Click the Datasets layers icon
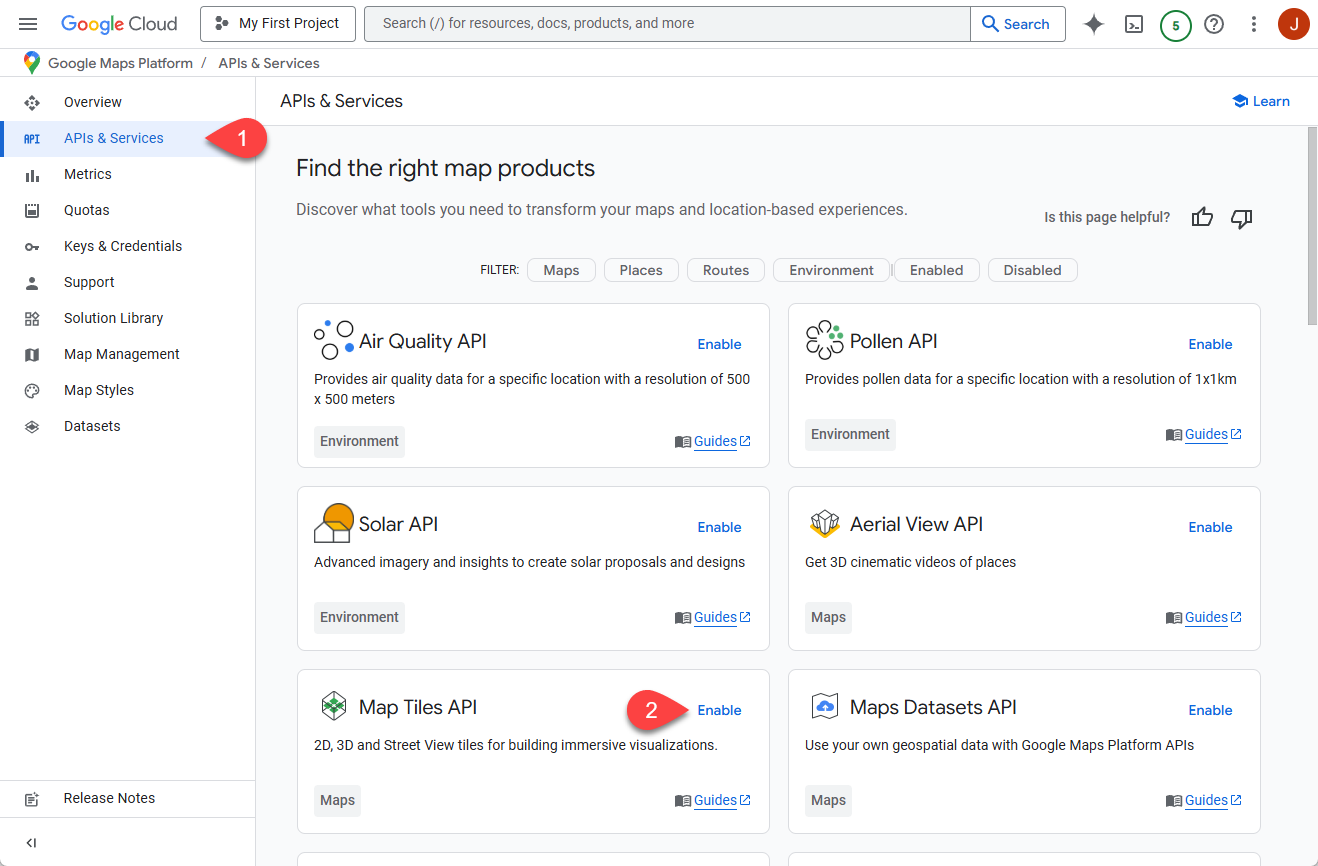The width and height of the screenshot is (1318, 866). [32, 426]
